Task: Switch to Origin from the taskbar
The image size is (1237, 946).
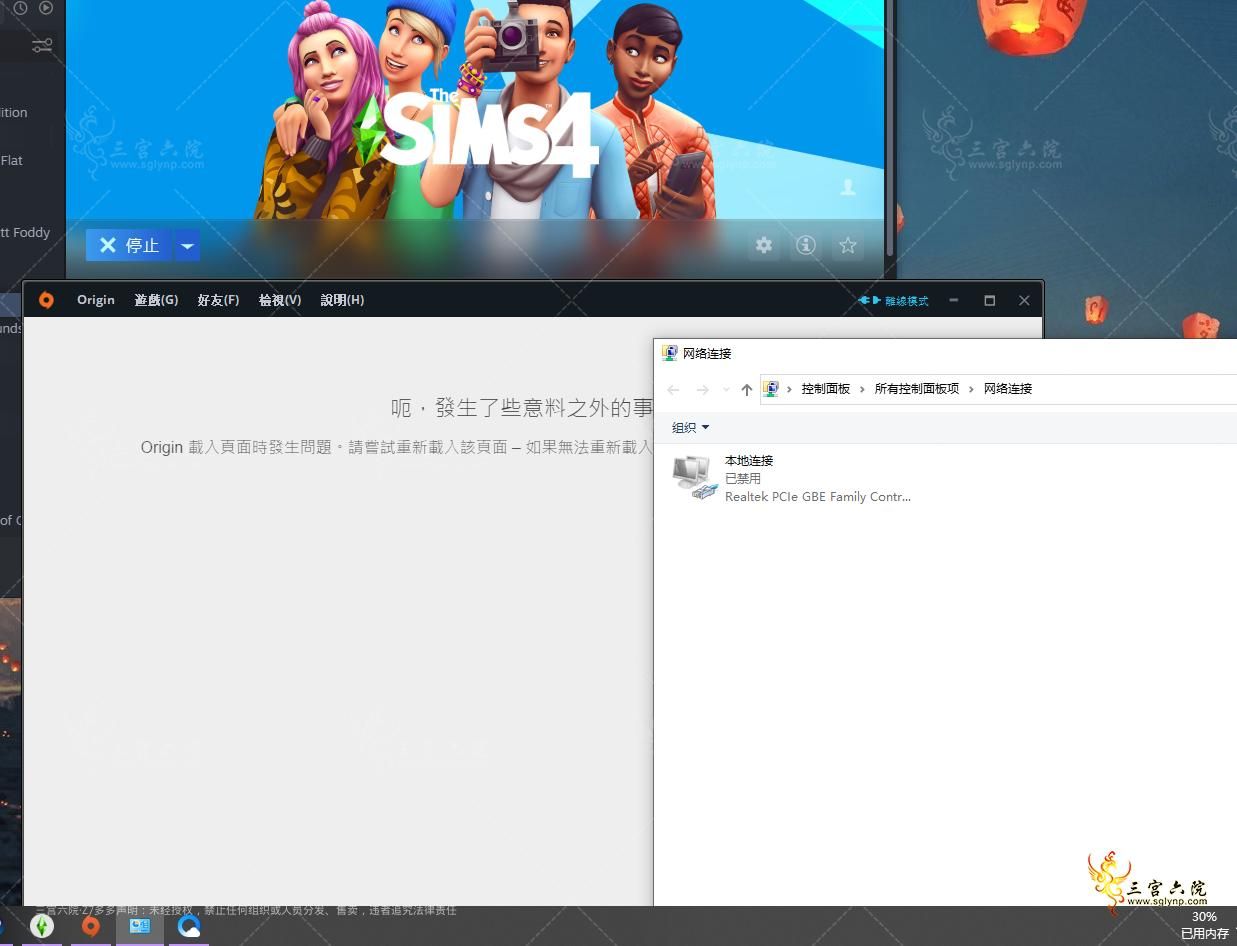Action: click(x=91, y=927)
